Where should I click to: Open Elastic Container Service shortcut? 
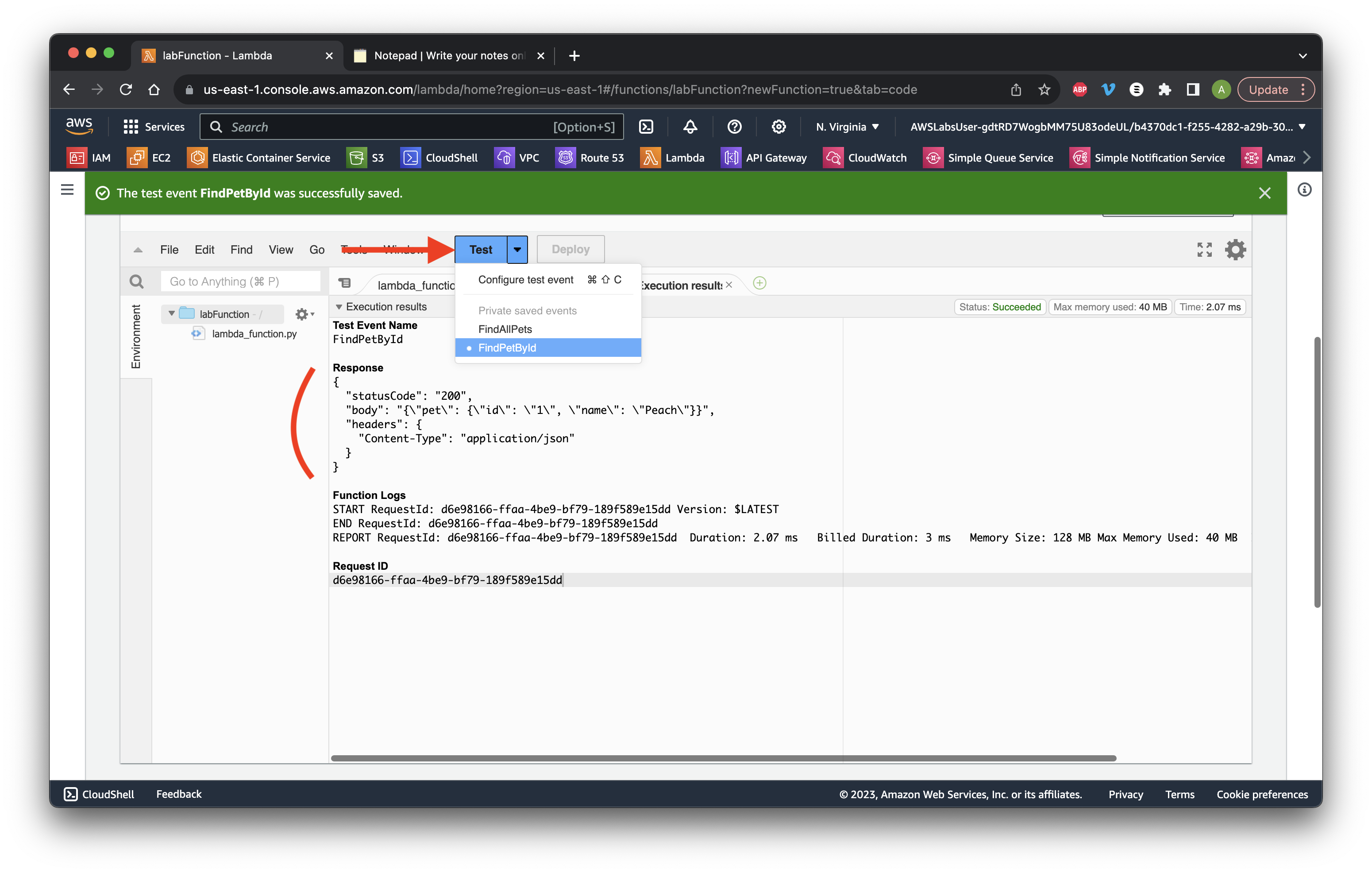[x=258, y=158]
